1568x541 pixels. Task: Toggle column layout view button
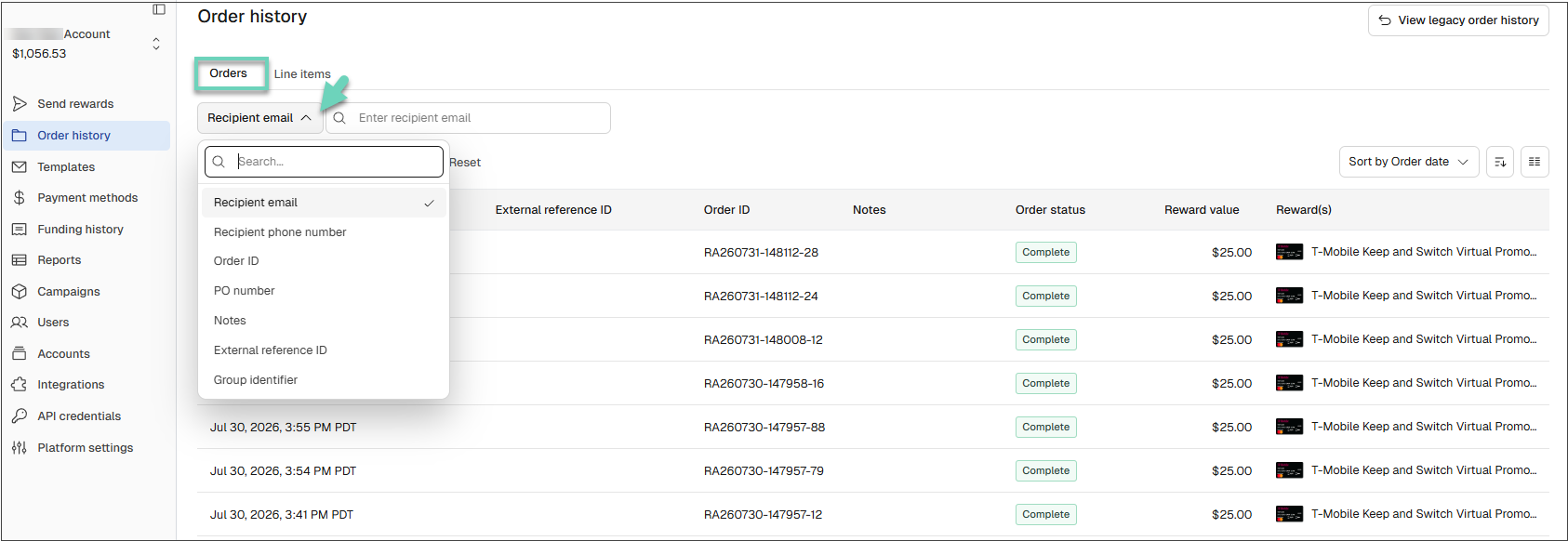(x=1535, y=162)
